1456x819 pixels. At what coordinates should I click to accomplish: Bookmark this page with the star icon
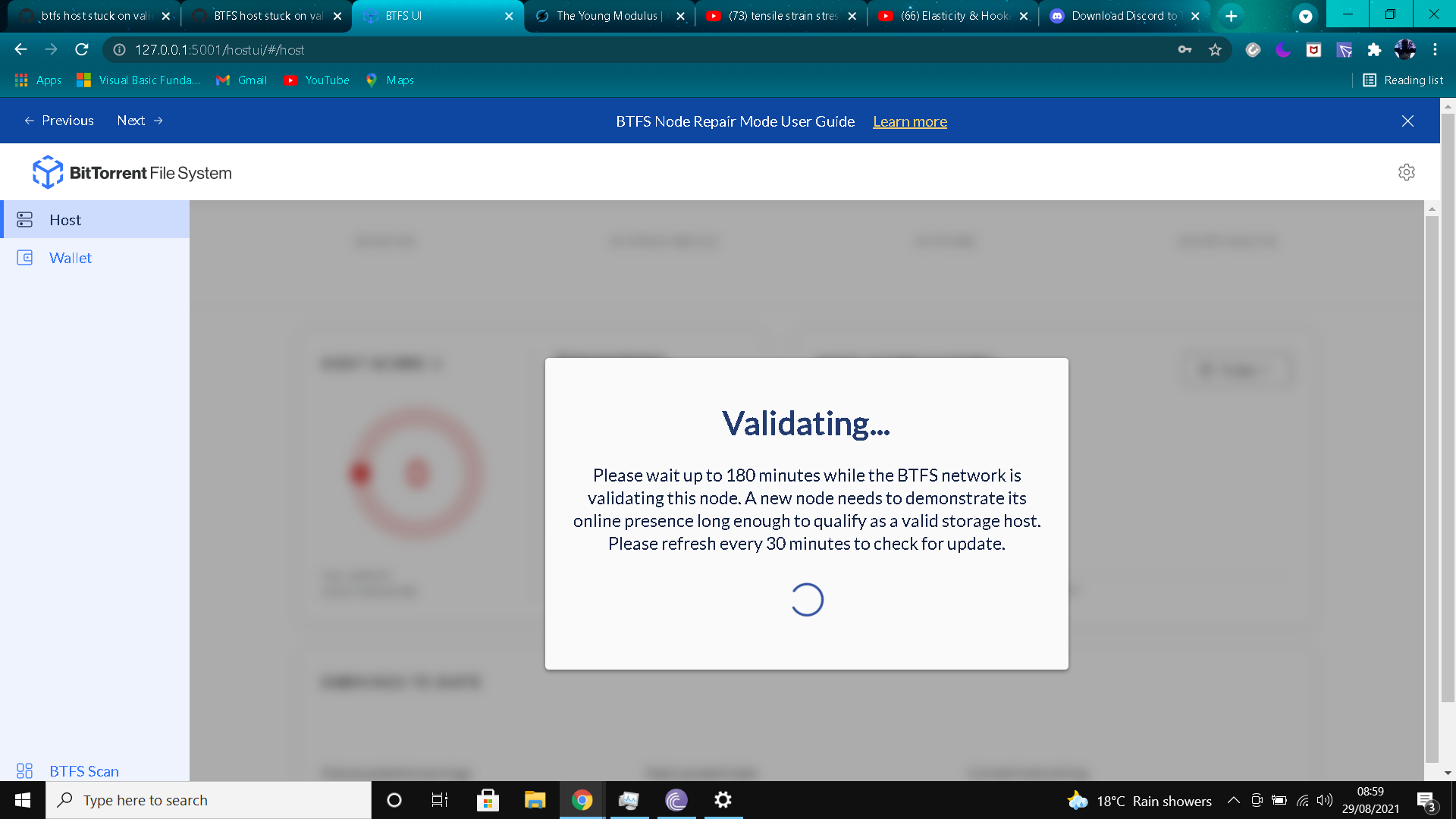coord(1215,49)
